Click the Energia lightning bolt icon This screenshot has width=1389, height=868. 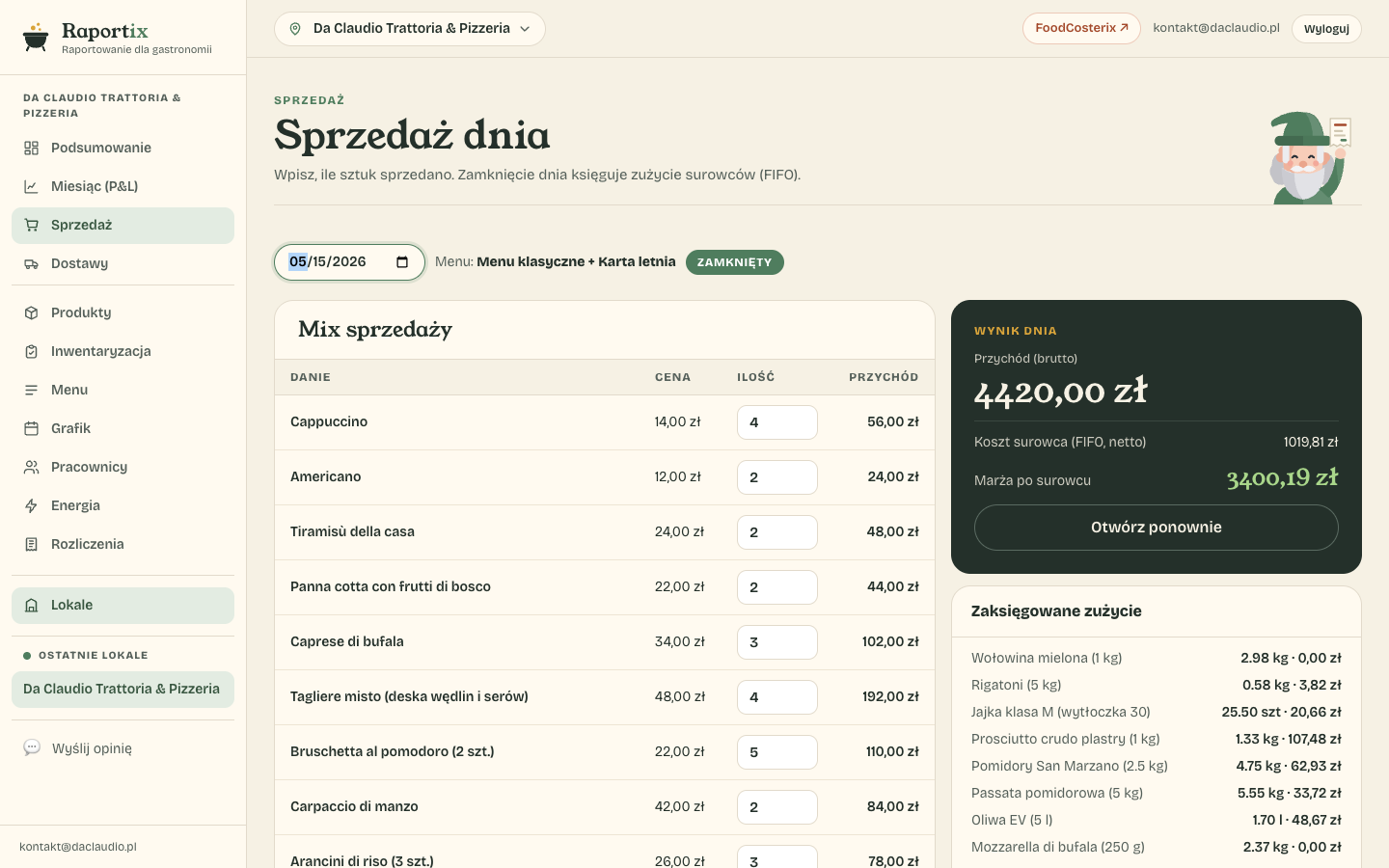tap(32, 505)
